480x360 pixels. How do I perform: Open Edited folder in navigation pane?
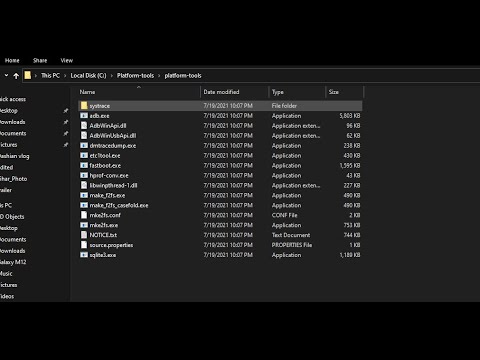[6, 167]
